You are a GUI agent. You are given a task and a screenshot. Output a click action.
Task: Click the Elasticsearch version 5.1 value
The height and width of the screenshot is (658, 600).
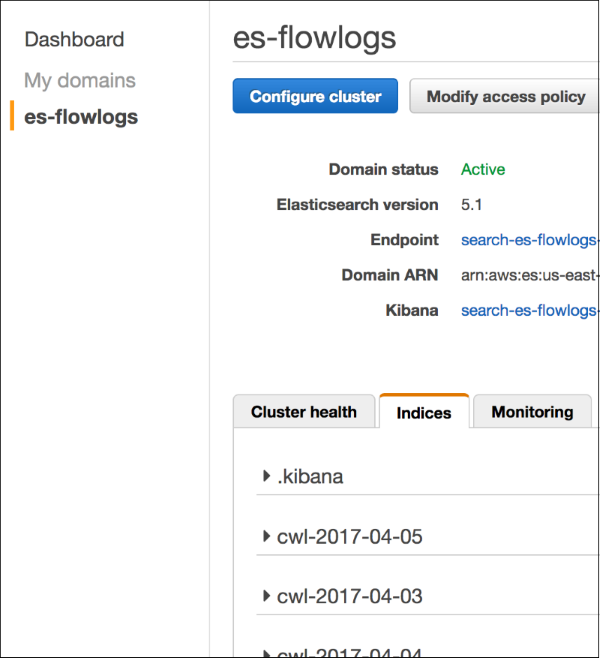472,205
